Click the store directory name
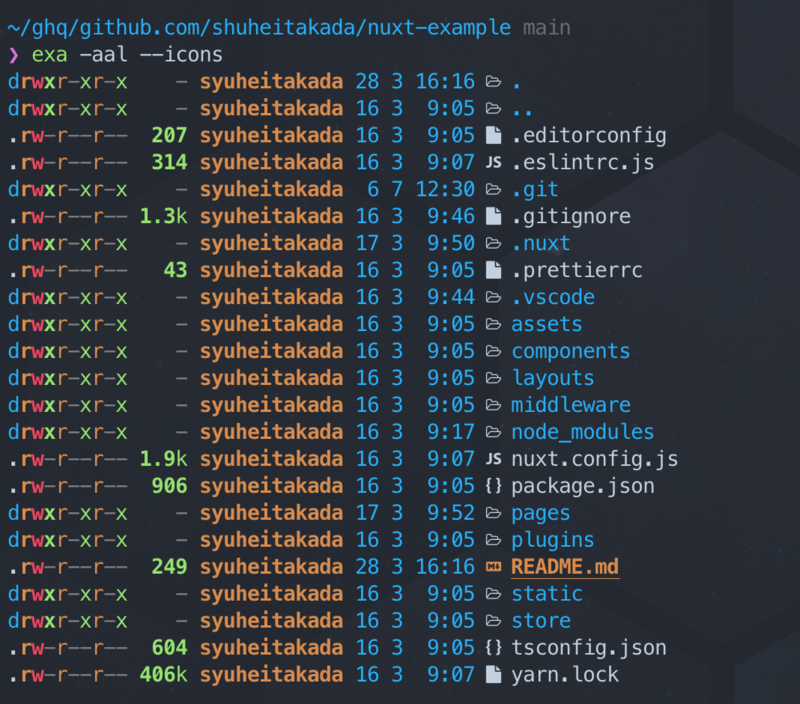The width and height of the screenshot is (800, 704). pos(541,621)
